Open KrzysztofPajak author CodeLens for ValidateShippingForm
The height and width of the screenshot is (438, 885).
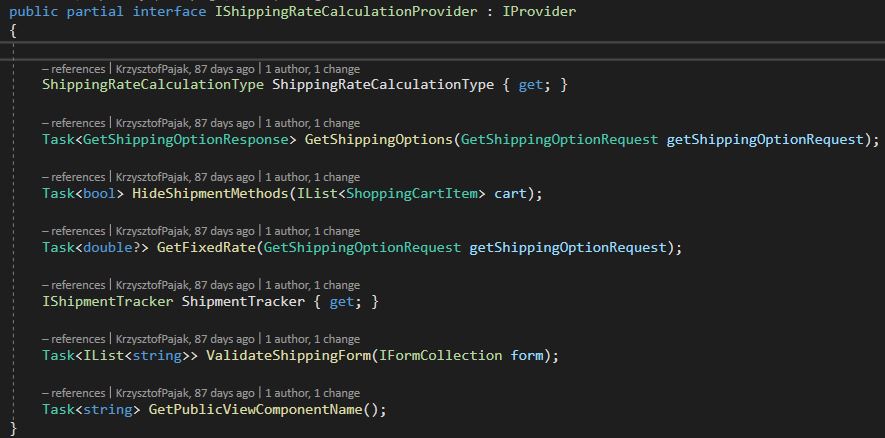click(x=185, y=339)
